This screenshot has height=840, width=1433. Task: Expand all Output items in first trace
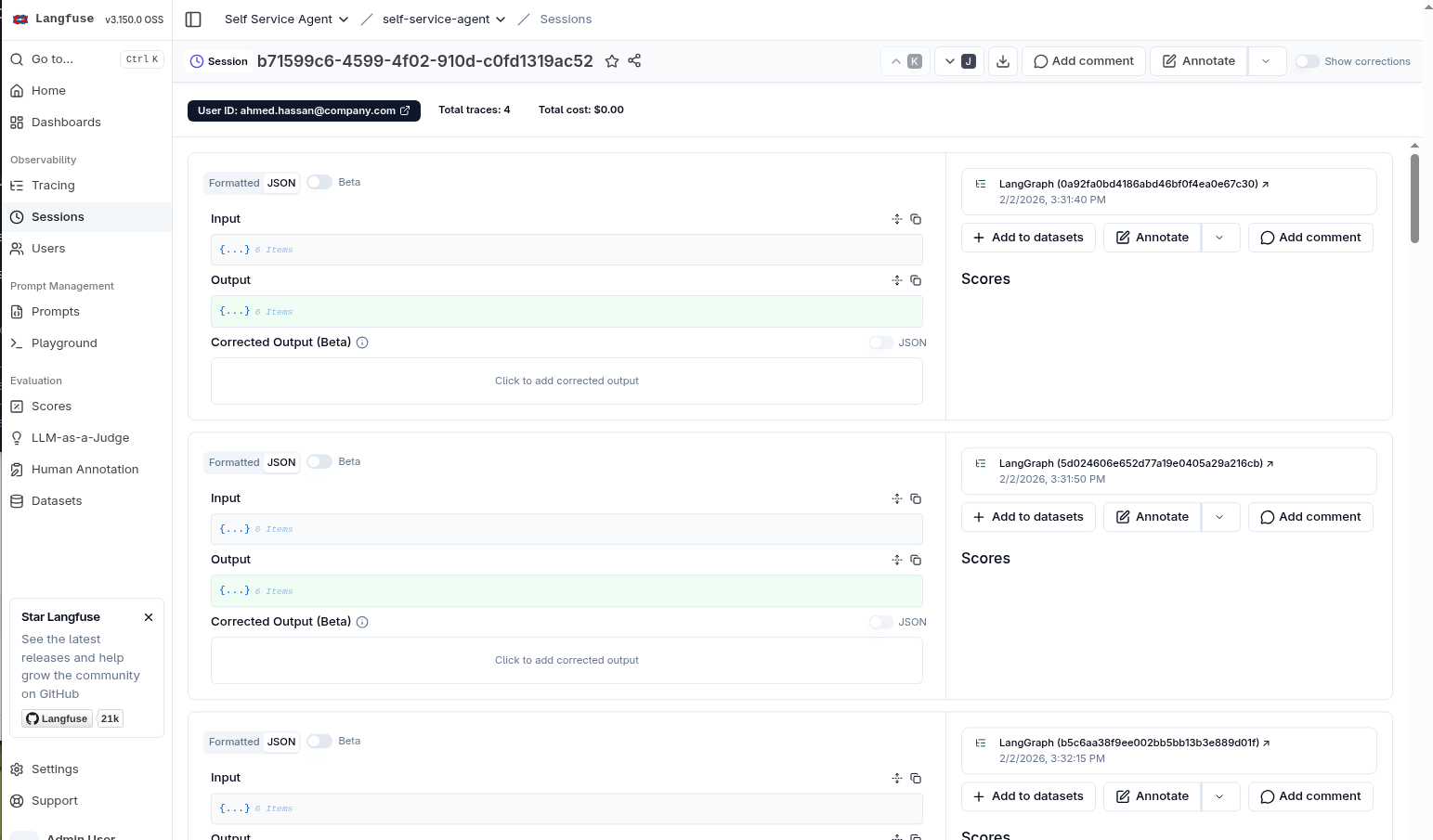tap(897, 280)
